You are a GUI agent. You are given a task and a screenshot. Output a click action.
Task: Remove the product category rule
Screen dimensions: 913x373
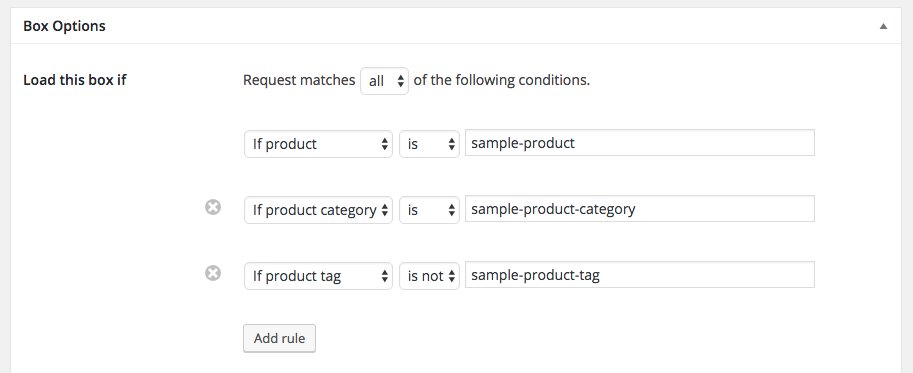213,207
